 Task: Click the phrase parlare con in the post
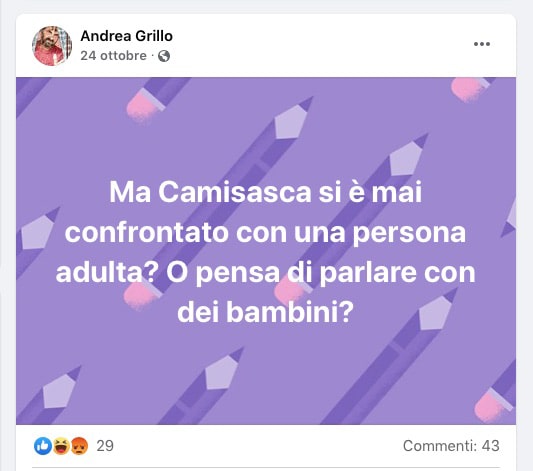pyautogui.click(x=397, y=273)
